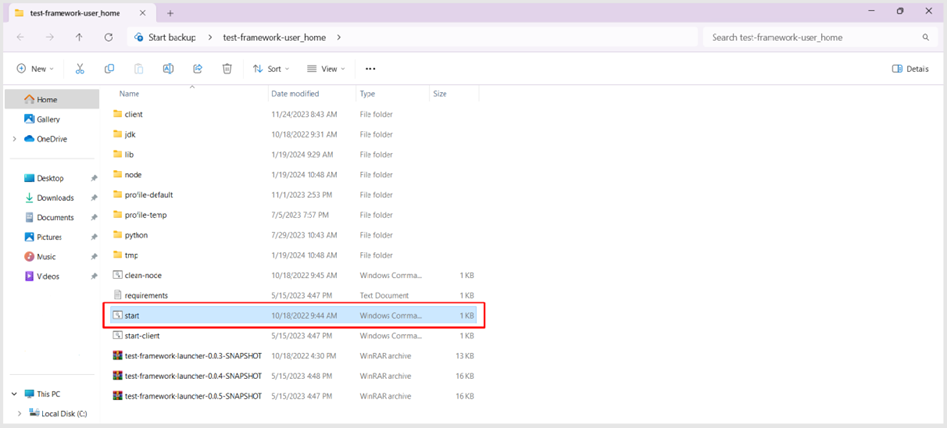Sort by Date modified column header
The image size is (947, 428).
tap(294, 93)
